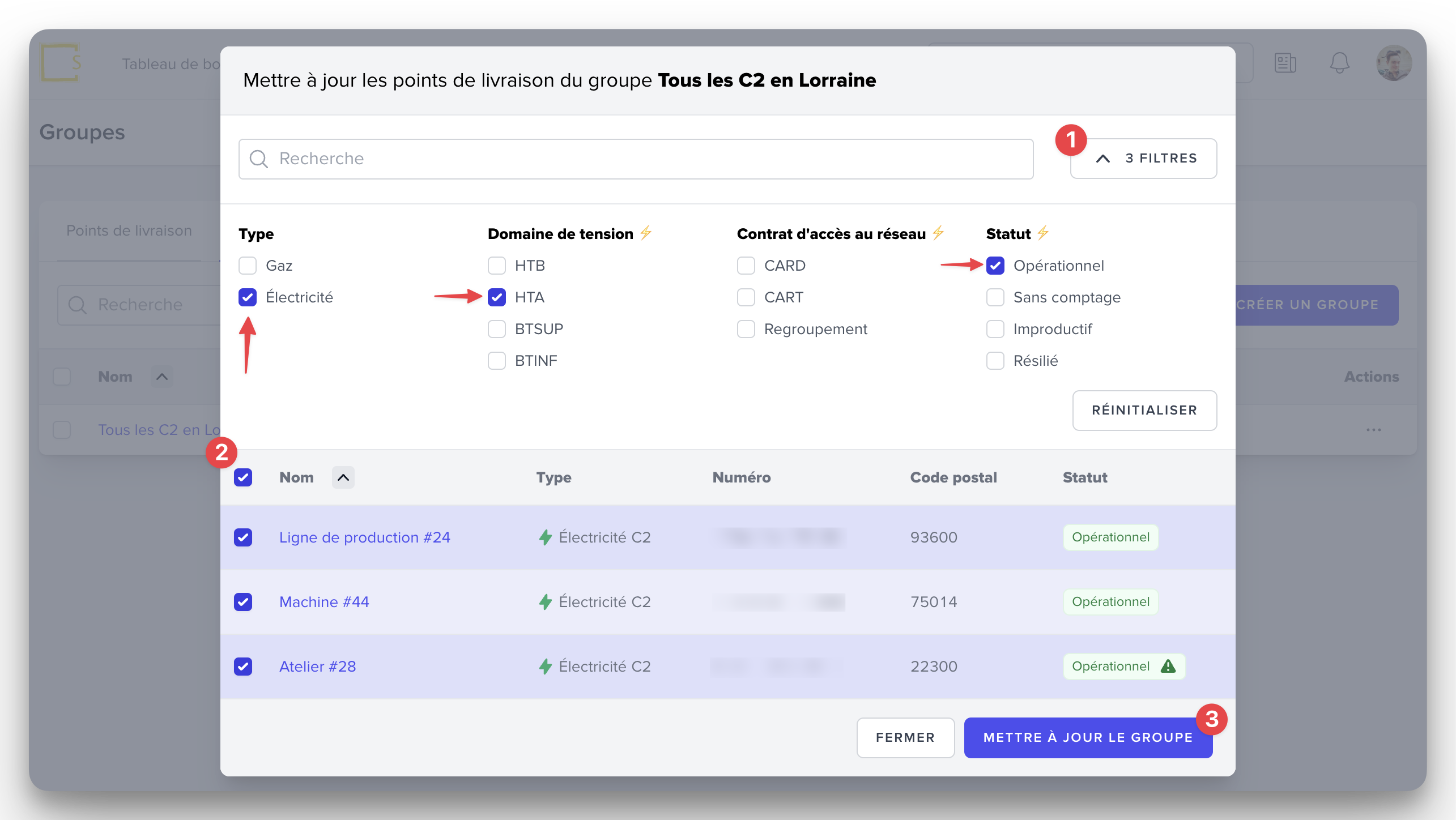The image size is (1456, 820).
Task: Open Ligne de production #24 link
Action: [364, 537]
